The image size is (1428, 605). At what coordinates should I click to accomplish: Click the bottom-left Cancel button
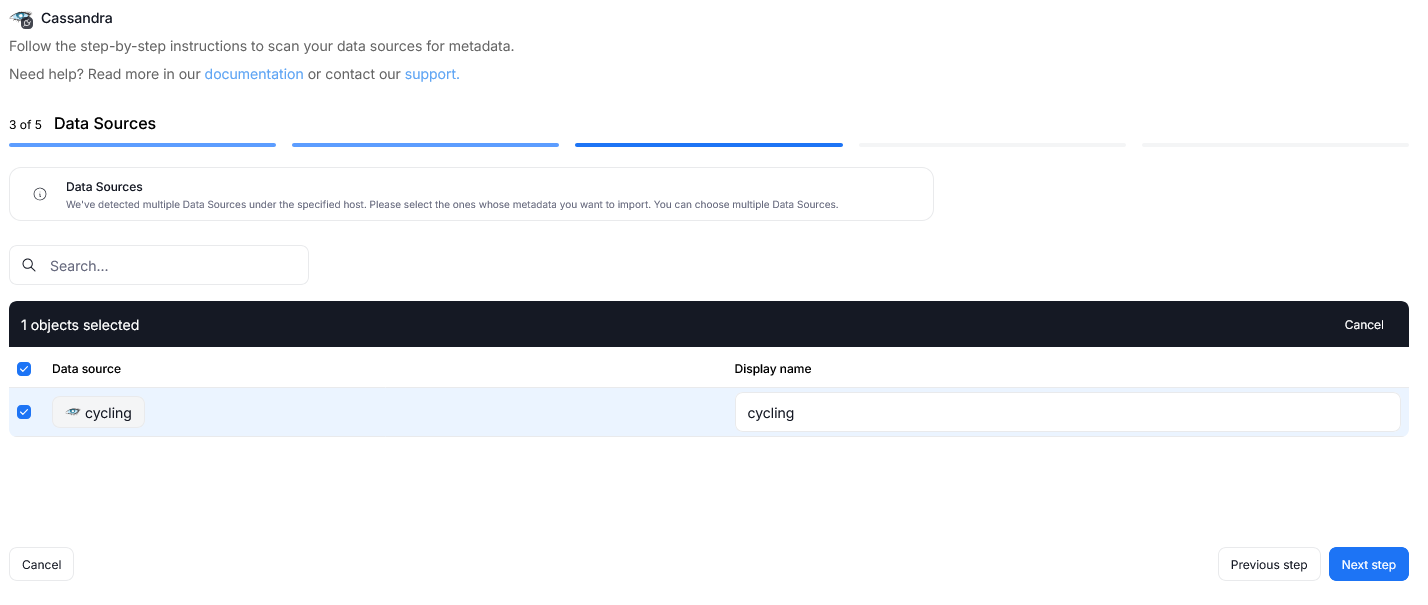coord(42,564)
